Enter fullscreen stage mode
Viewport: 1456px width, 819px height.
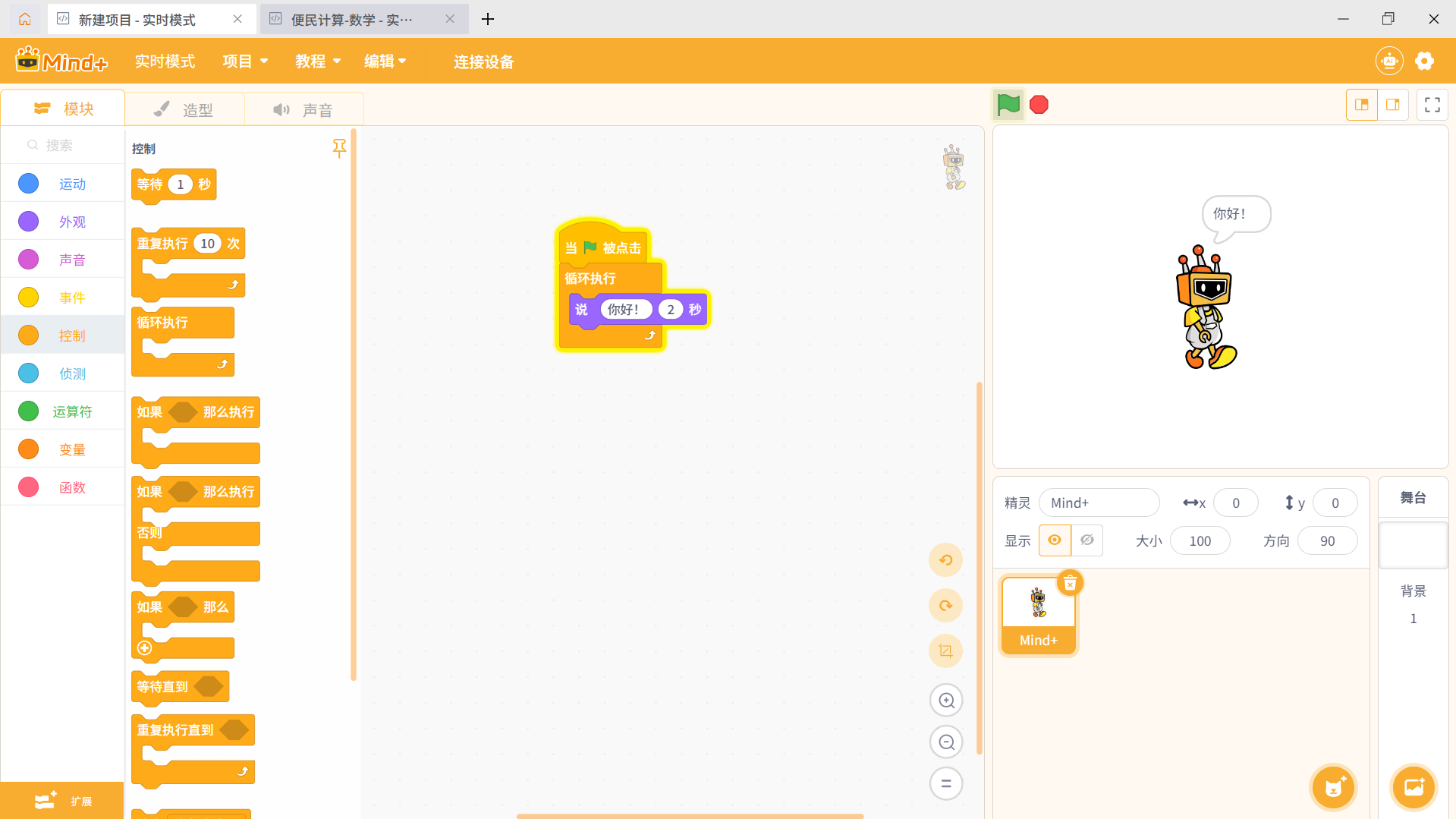(1432, 104)
